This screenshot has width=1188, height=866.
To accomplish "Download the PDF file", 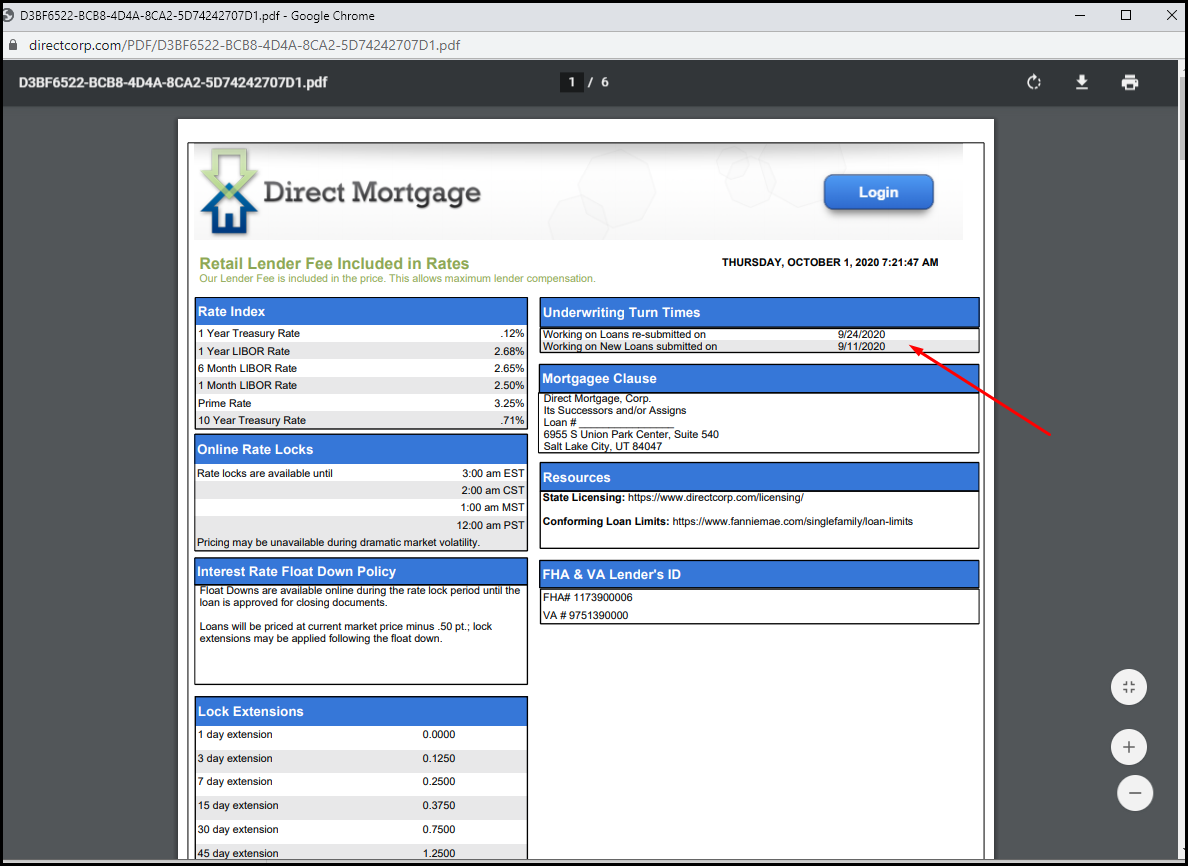I will tap(1082, 83).
